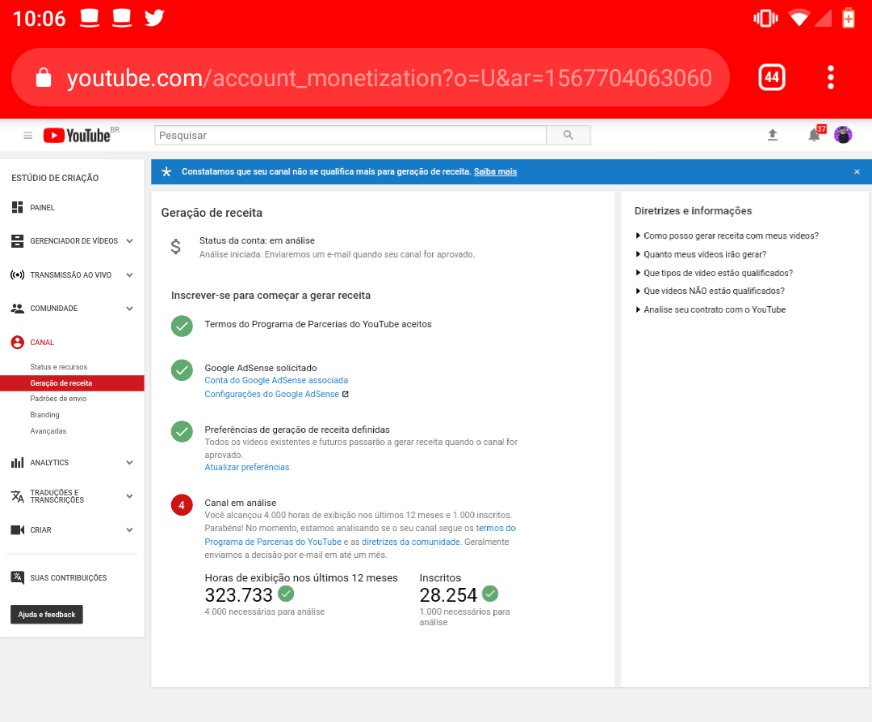Viewport: 872px width, 722px height.
Task: Expand Transmissão ao Vivo chevron
Action: (x=130, y=275)
